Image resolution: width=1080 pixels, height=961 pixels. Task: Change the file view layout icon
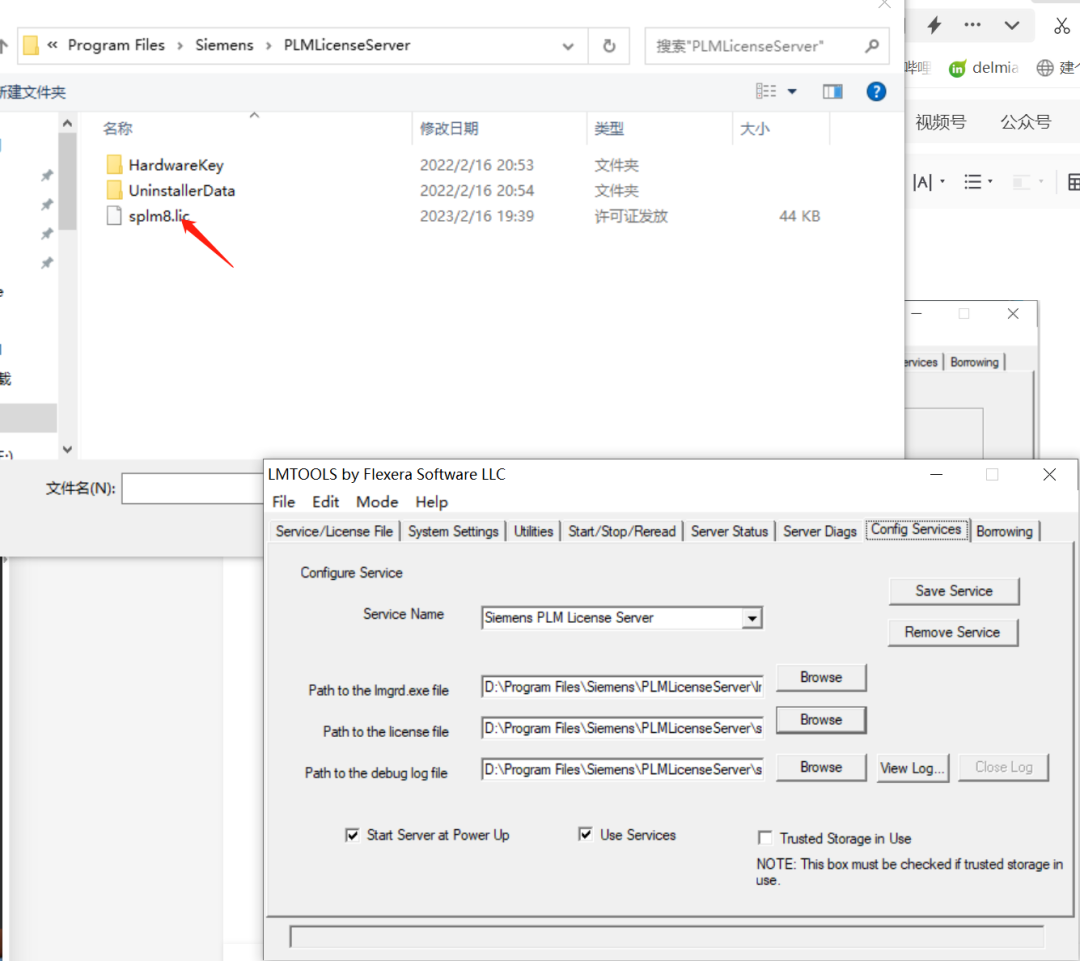pos(766,92)
